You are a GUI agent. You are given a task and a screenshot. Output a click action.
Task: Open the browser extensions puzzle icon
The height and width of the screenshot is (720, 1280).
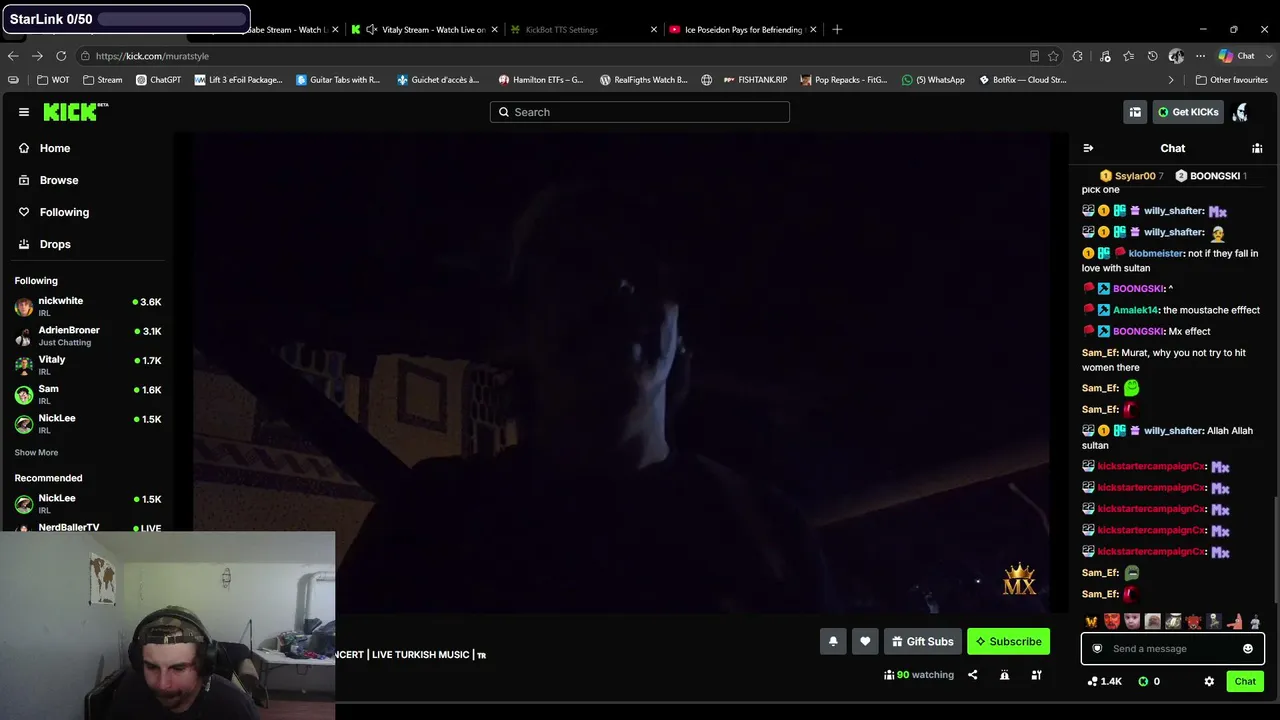1077,56
